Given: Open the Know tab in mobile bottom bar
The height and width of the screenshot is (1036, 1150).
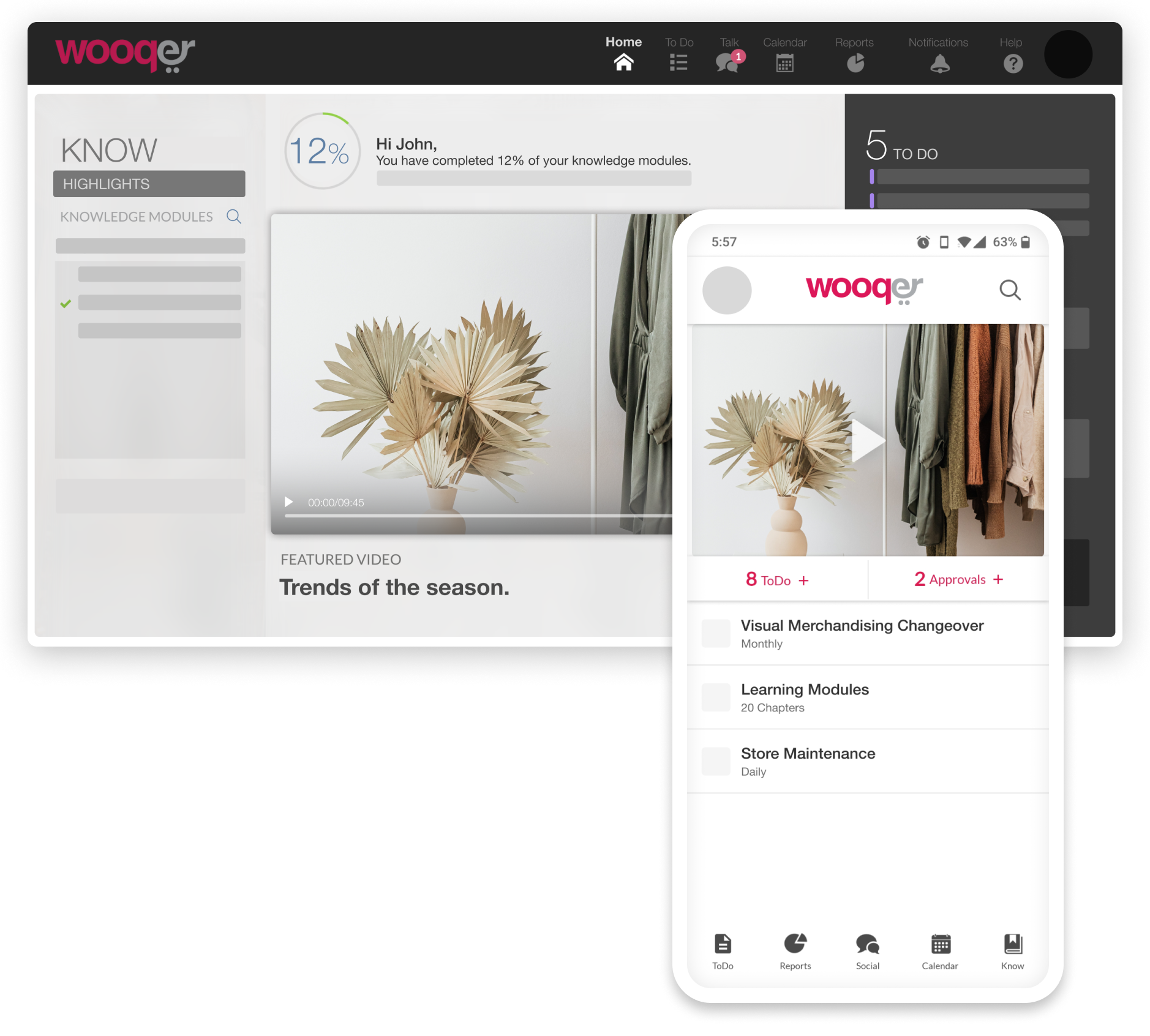Looking at the screenshot, I should click(1012, 951).
